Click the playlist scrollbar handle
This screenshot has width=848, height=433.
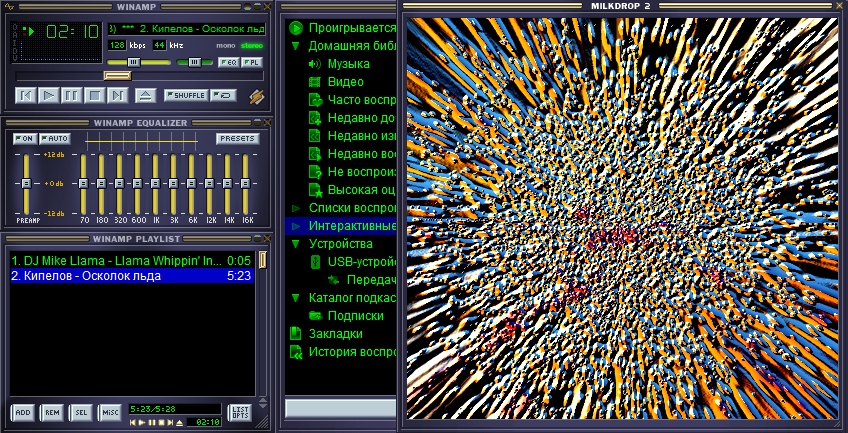coord(262,259)
